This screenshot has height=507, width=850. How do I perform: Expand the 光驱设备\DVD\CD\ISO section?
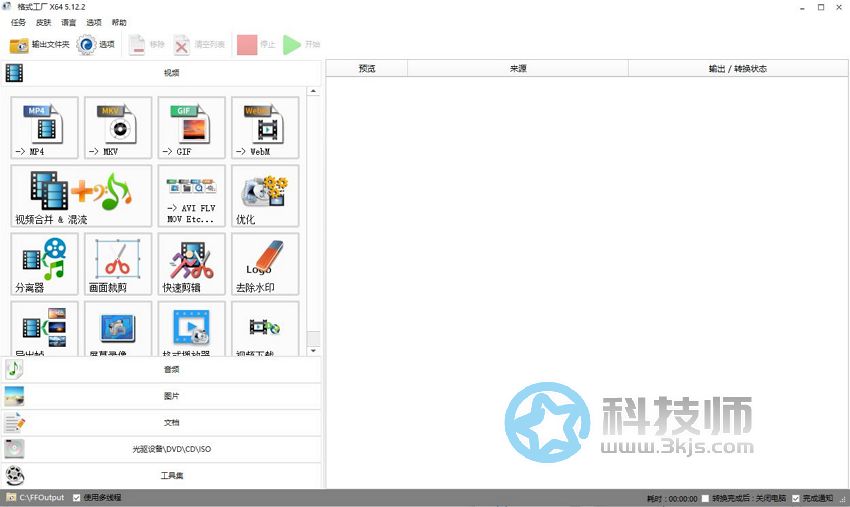161,449
